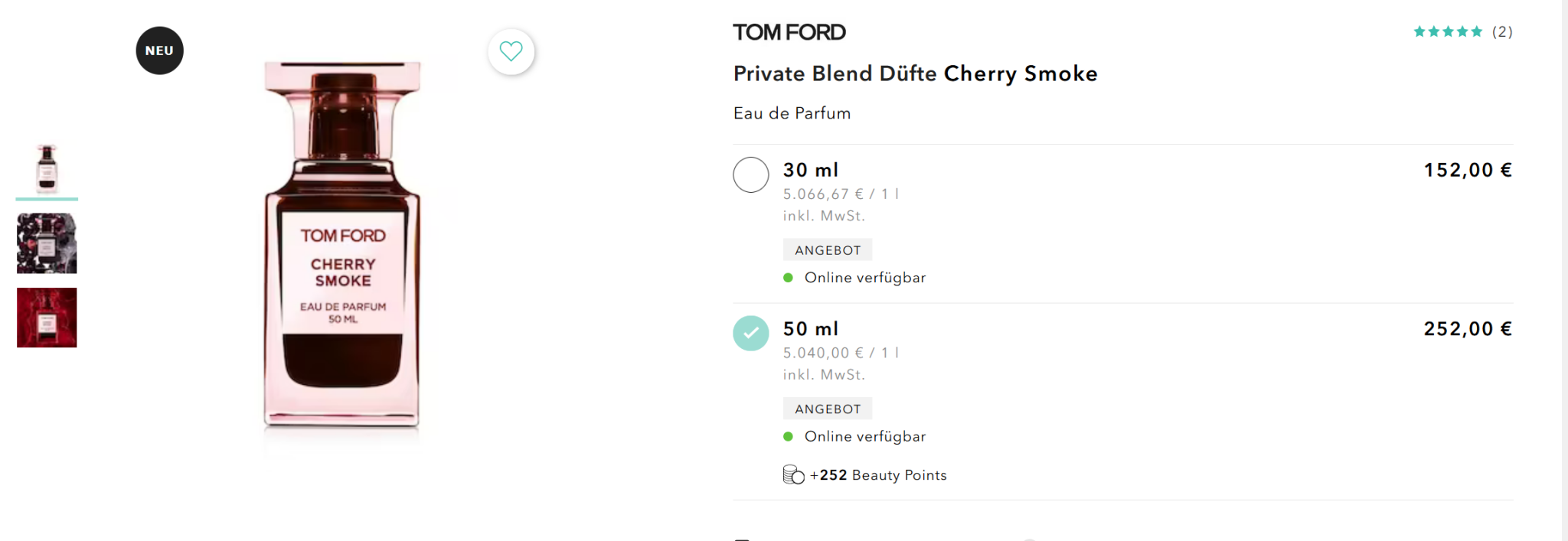Click the Beauty Points coins icon
Image resolution: width=1568 pixels, height=541 pixels.
793,475
